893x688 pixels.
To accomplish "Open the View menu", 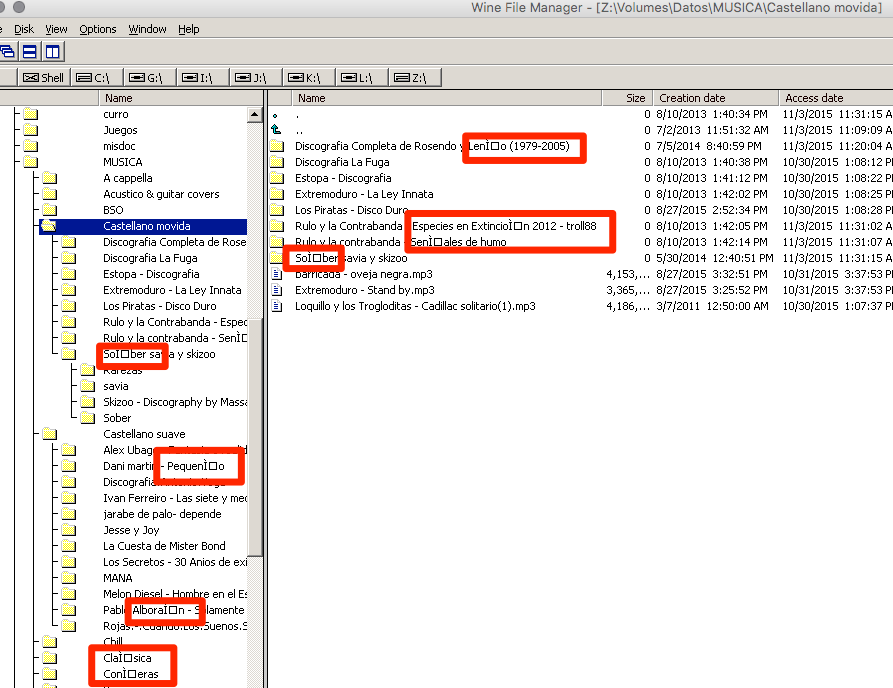I will click(x=56, y=29).
